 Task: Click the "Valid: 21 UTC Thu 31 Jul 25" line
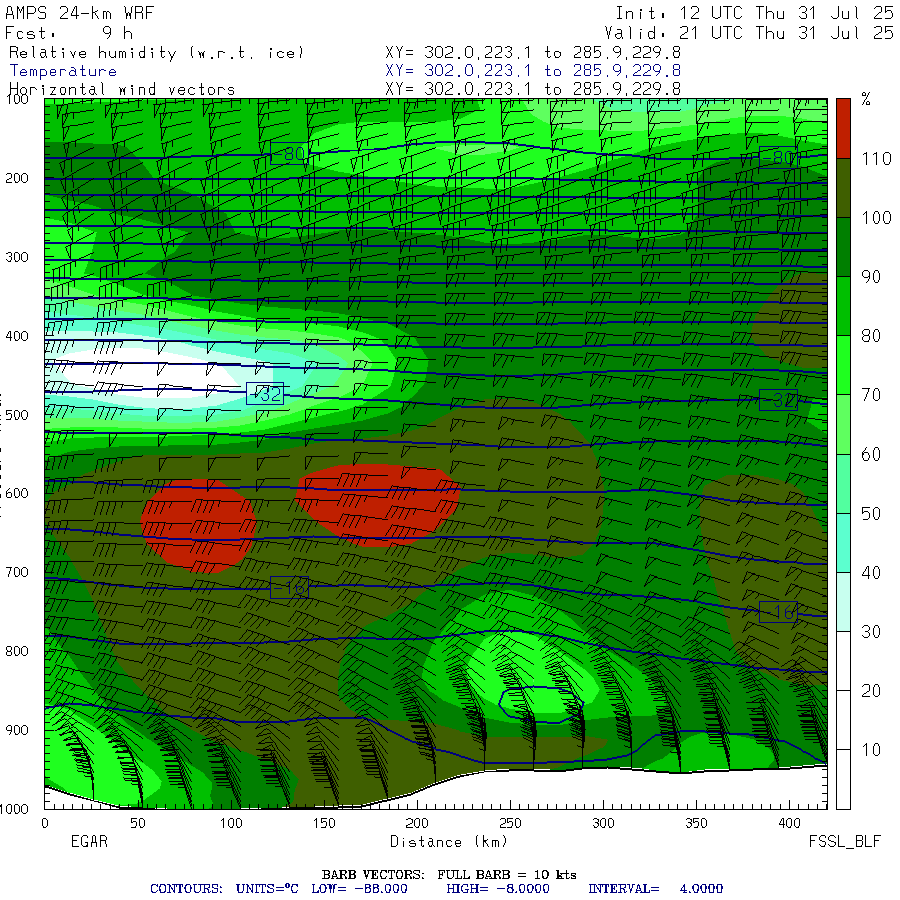748,33
